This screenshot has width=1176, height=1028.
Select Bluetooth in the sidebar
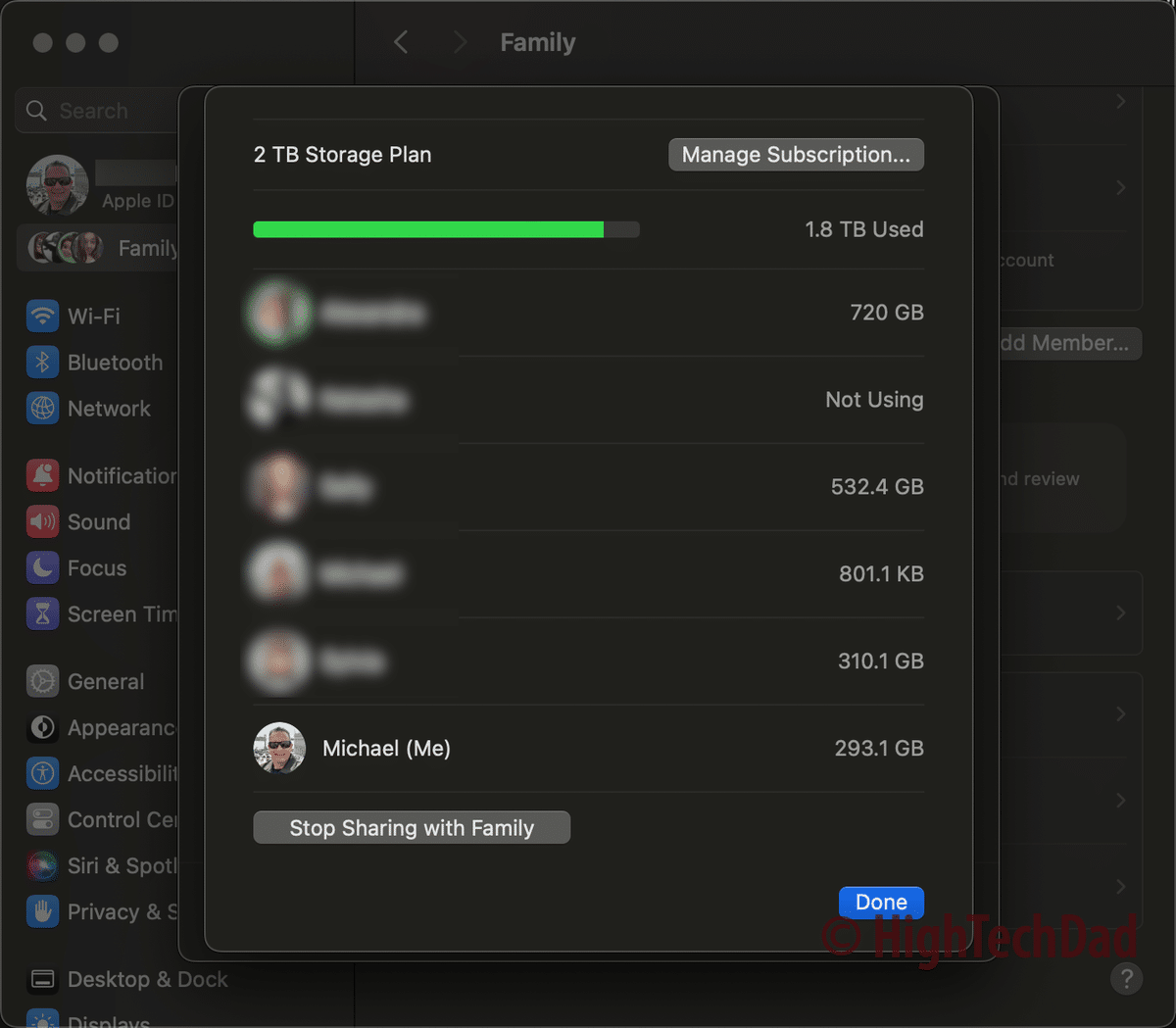point(102,362)
